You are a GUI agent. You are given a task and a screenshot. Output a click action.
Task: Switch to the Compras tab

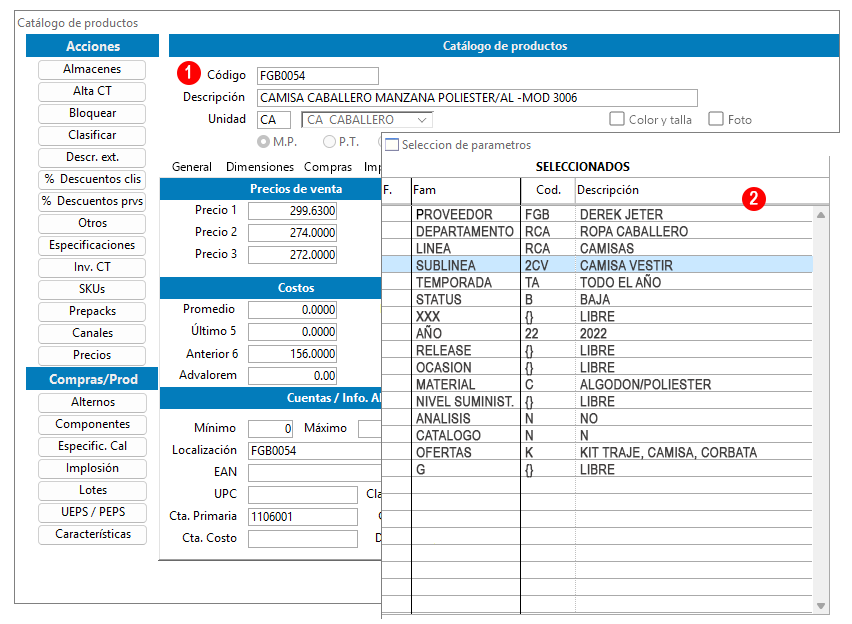pyautogui.click(x=328, y=167)
